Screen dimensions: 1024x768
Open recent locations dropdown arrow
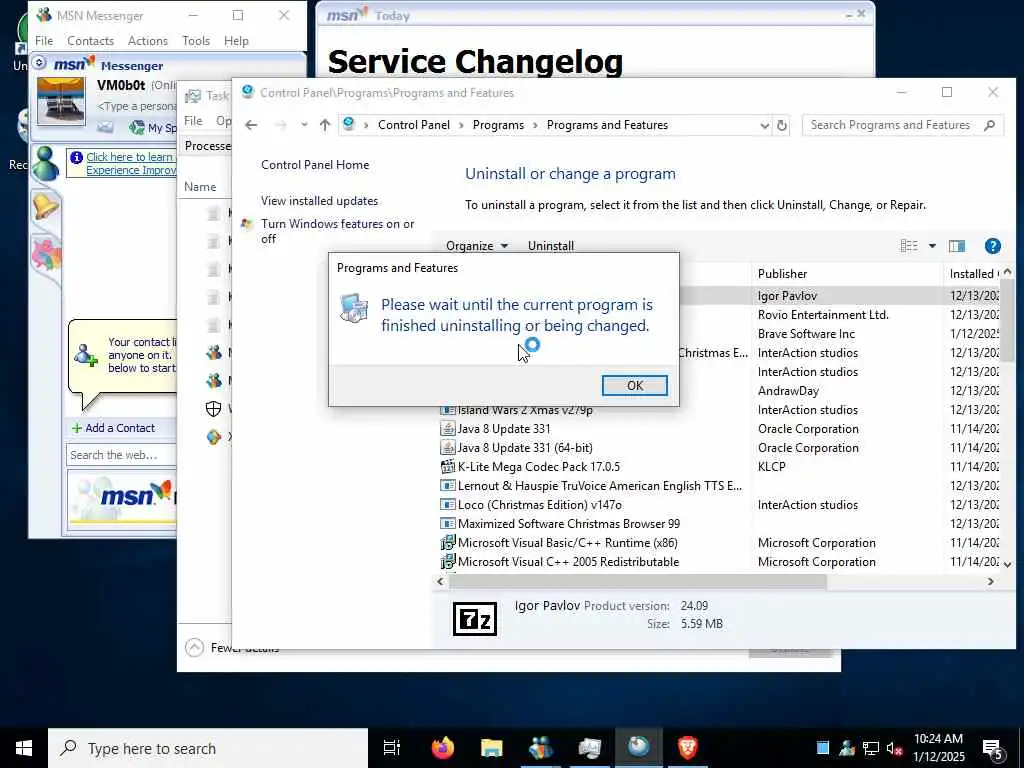pyautogui.click(x=304, y=125)
